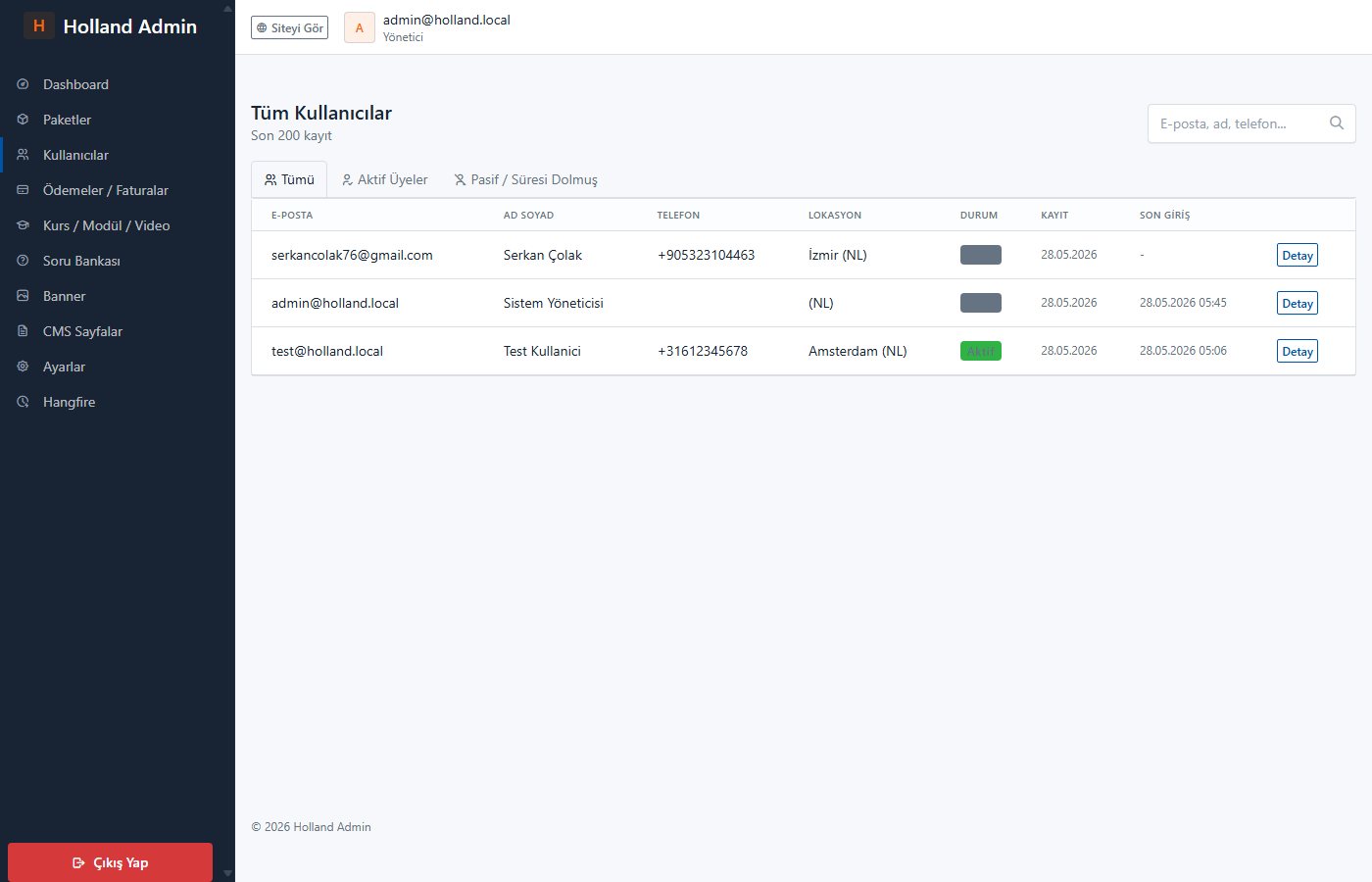Viewport: 1372px width, 882px height.
Task: Open the Ayarlar settings page
Action: pyautogui.click(x=118, y=367)
